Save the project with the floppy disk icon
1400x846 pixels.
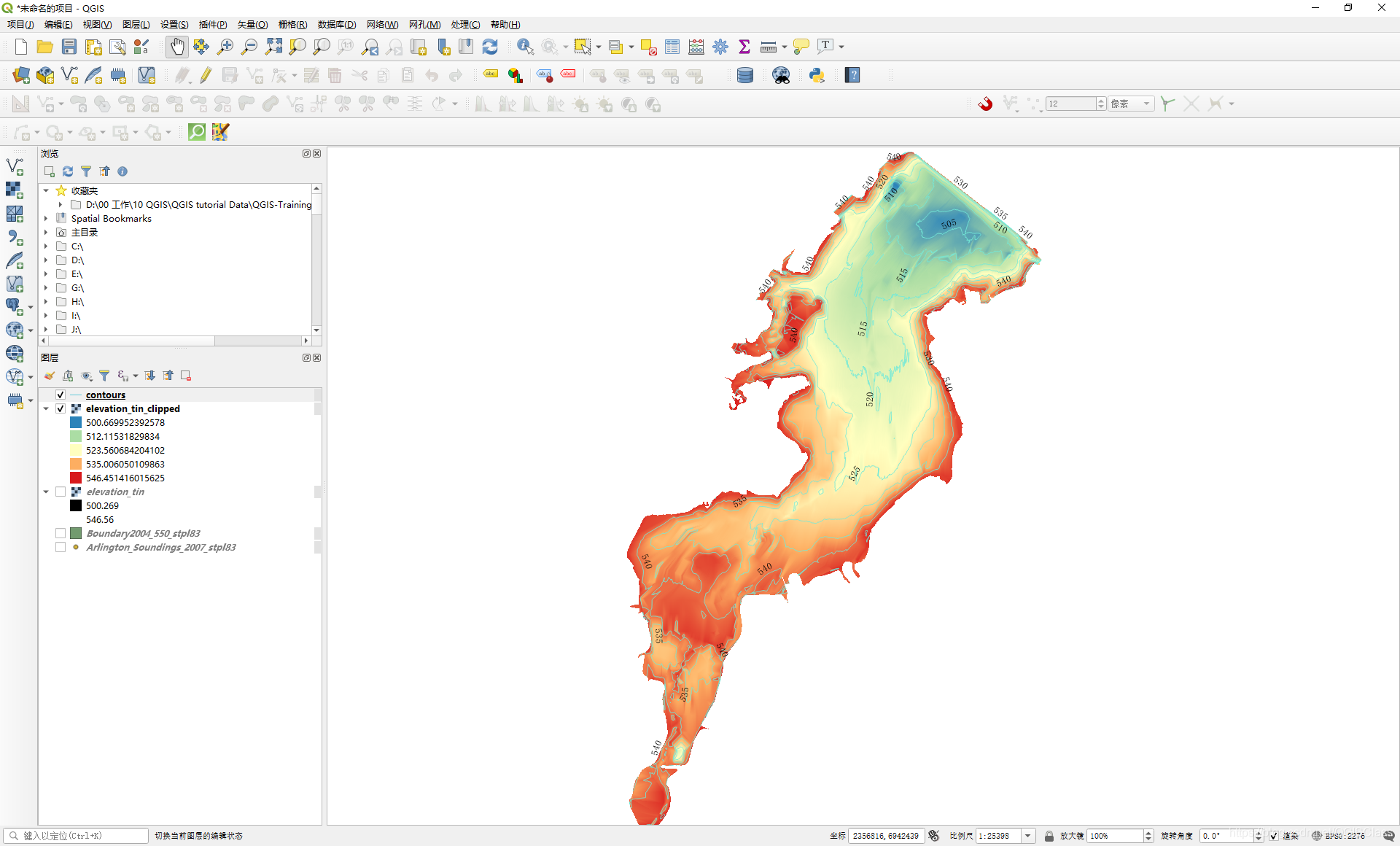point(69,47)
